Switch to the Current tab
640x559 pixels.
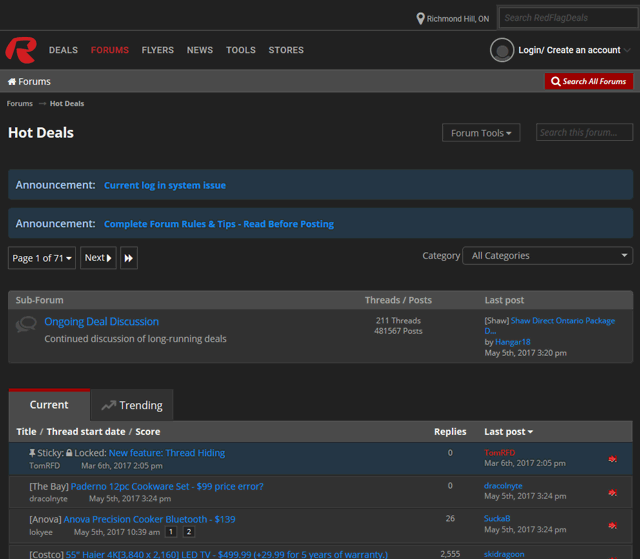(x=49, y=405)
